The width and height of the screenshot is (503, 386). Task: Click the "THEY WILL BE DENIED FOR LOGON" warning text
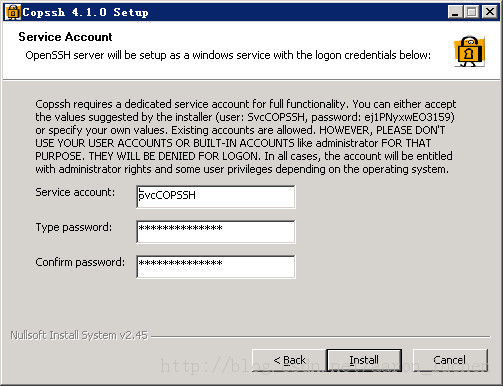click(173, 156)
